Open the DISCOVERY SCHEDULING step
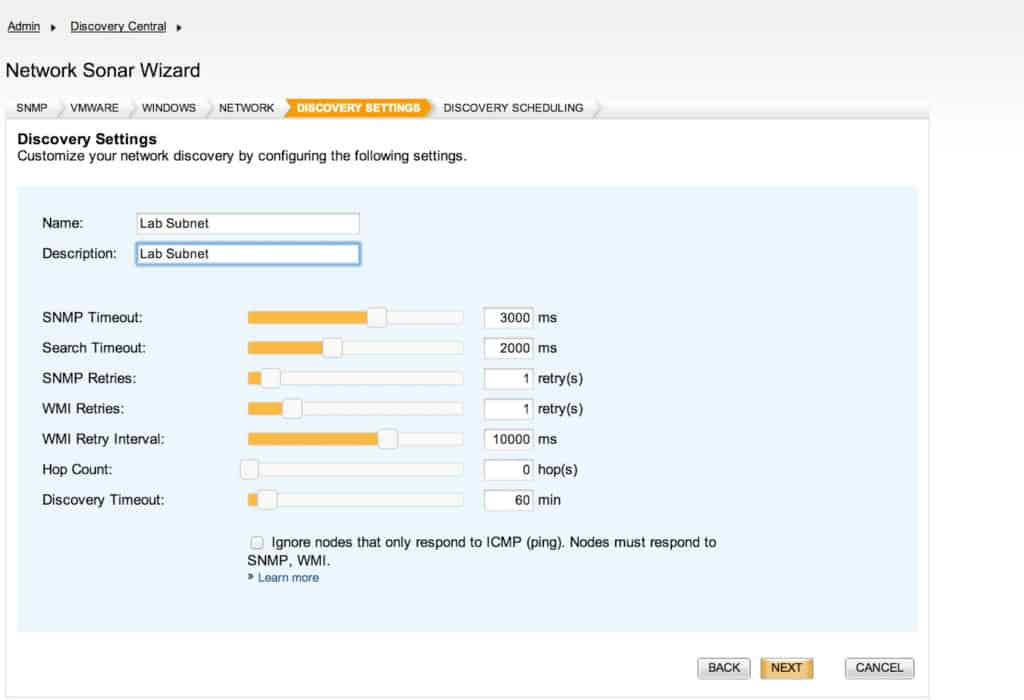The width and height of the screenshot is (1024, 700). click(513, 107)
